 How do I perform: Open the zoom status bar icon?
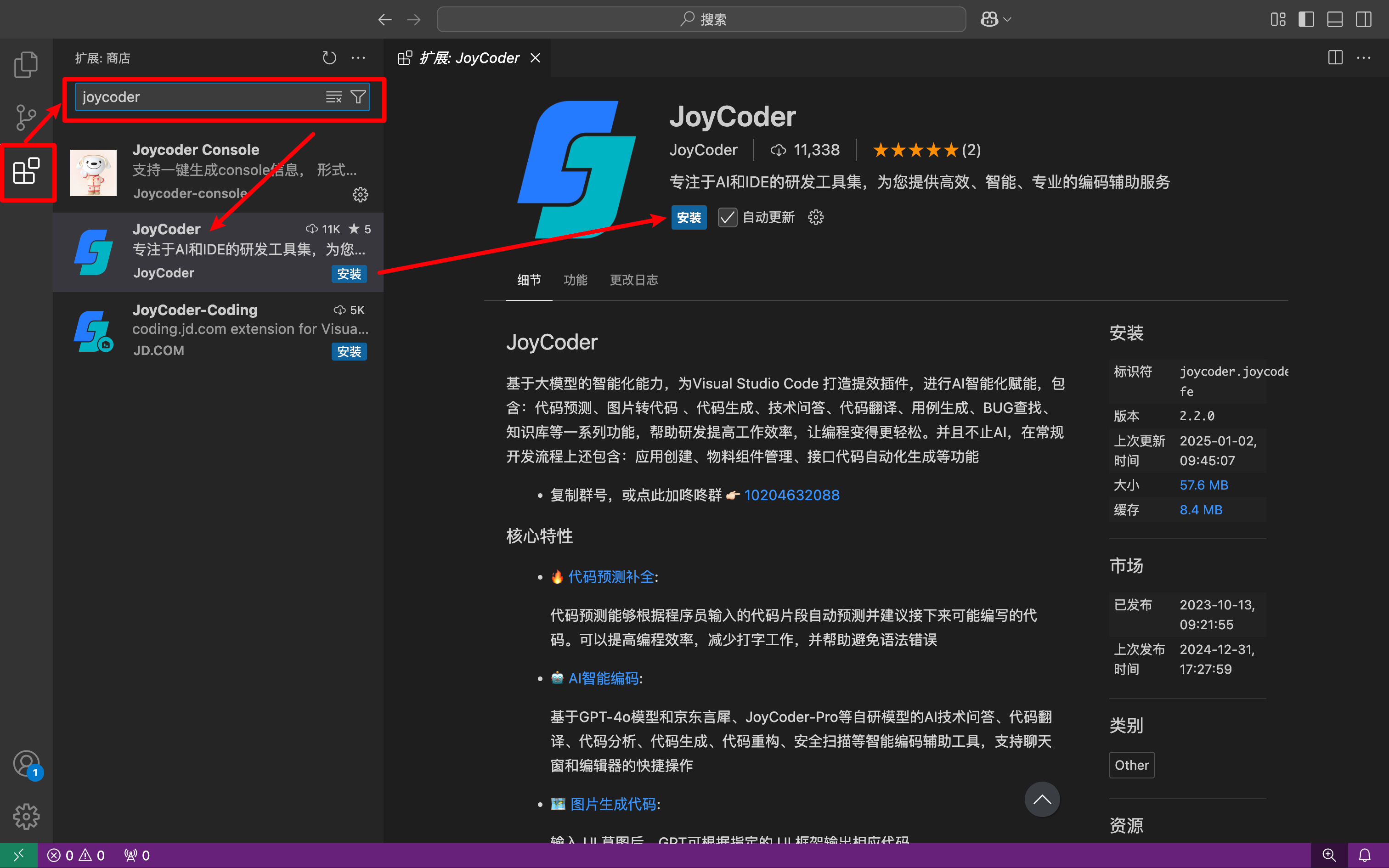pos(1329,855)
